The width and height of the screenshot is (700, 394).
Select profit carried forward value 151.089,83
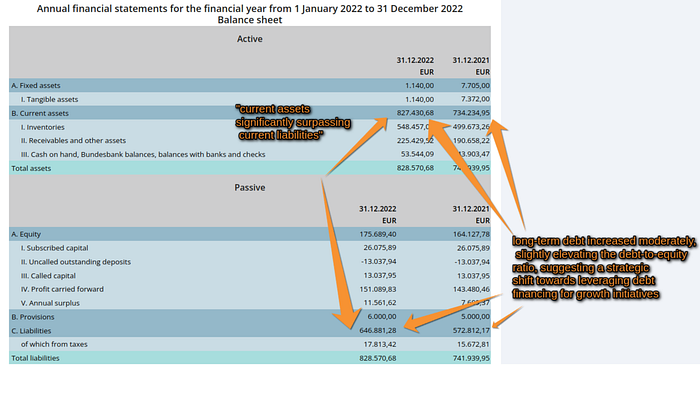point(378,289)
